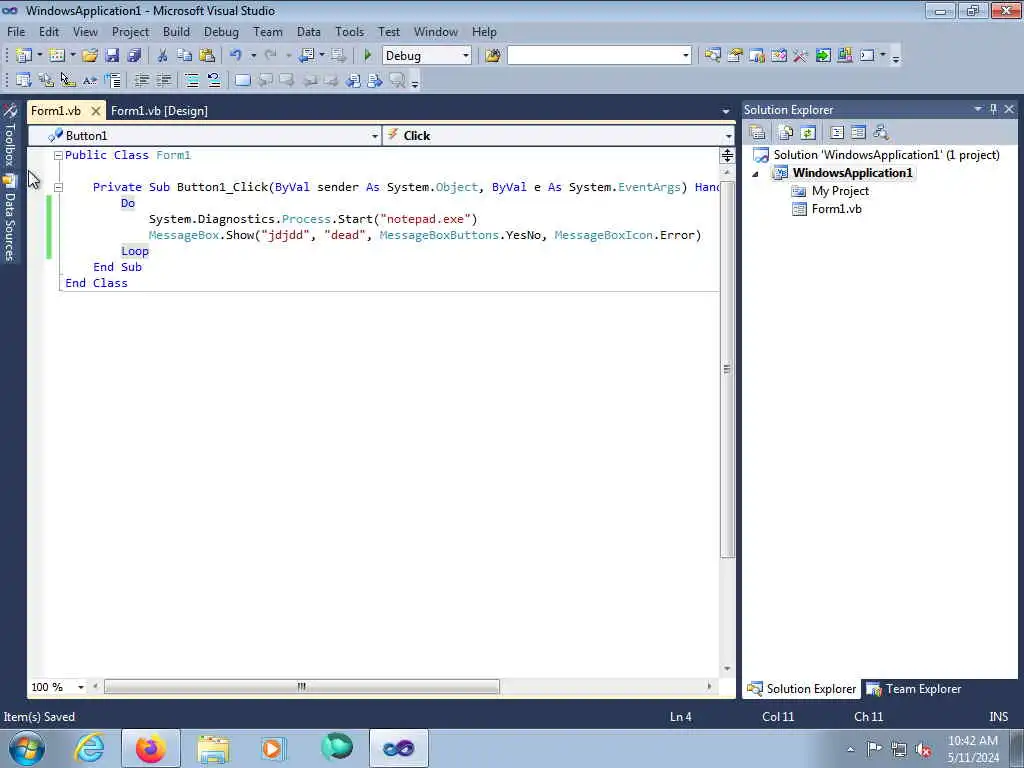Click the Find in Files binoculars icon

[x=492, y=56]
